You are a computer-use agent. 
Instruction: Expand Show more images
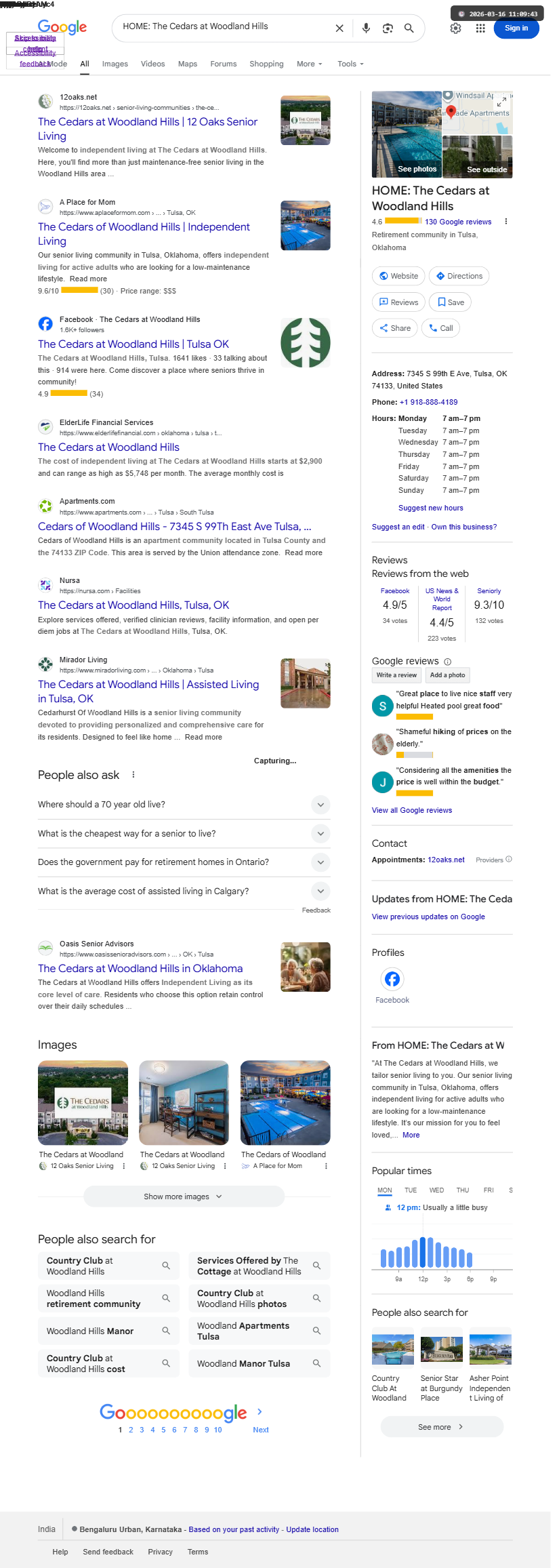184,1197
